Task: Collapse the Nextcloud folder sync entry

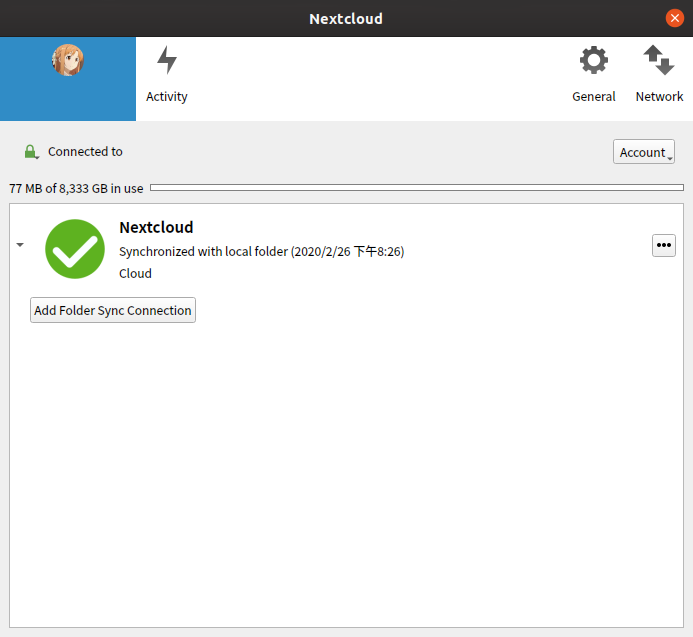Action: click(20, 244)
